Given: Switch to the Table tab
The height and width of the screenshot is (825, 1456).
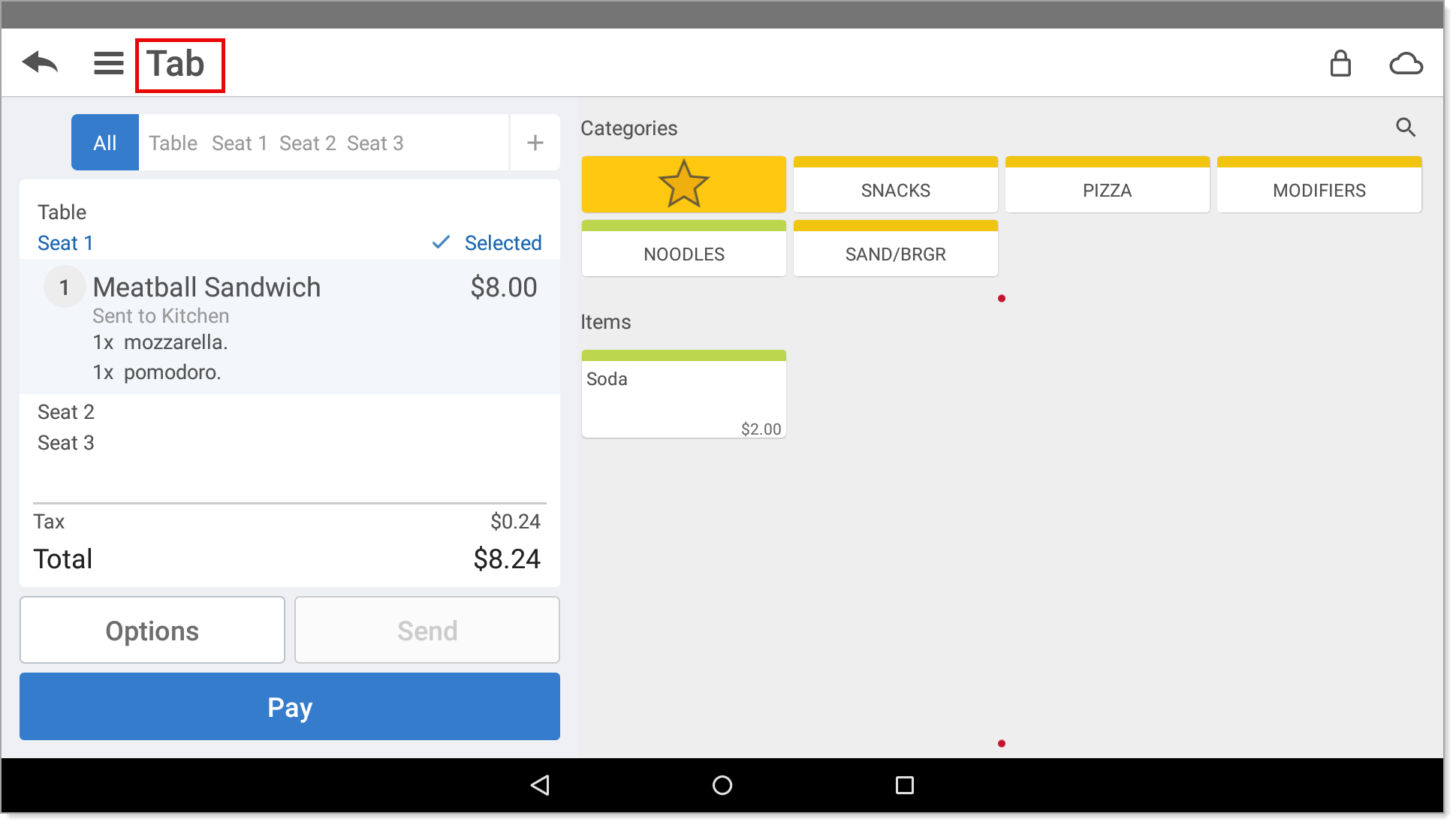Looking at the screenshot, I should click(173, 143).
